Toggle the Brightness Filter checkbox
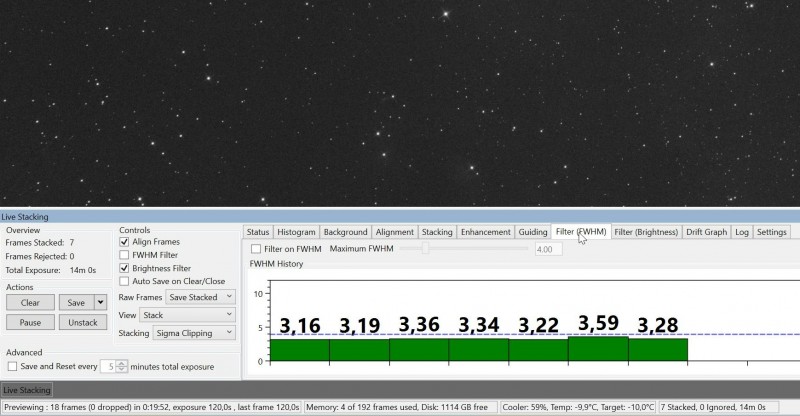Image resolution: width=800 pixels, height=416 pixels. [x=124, y=268]
